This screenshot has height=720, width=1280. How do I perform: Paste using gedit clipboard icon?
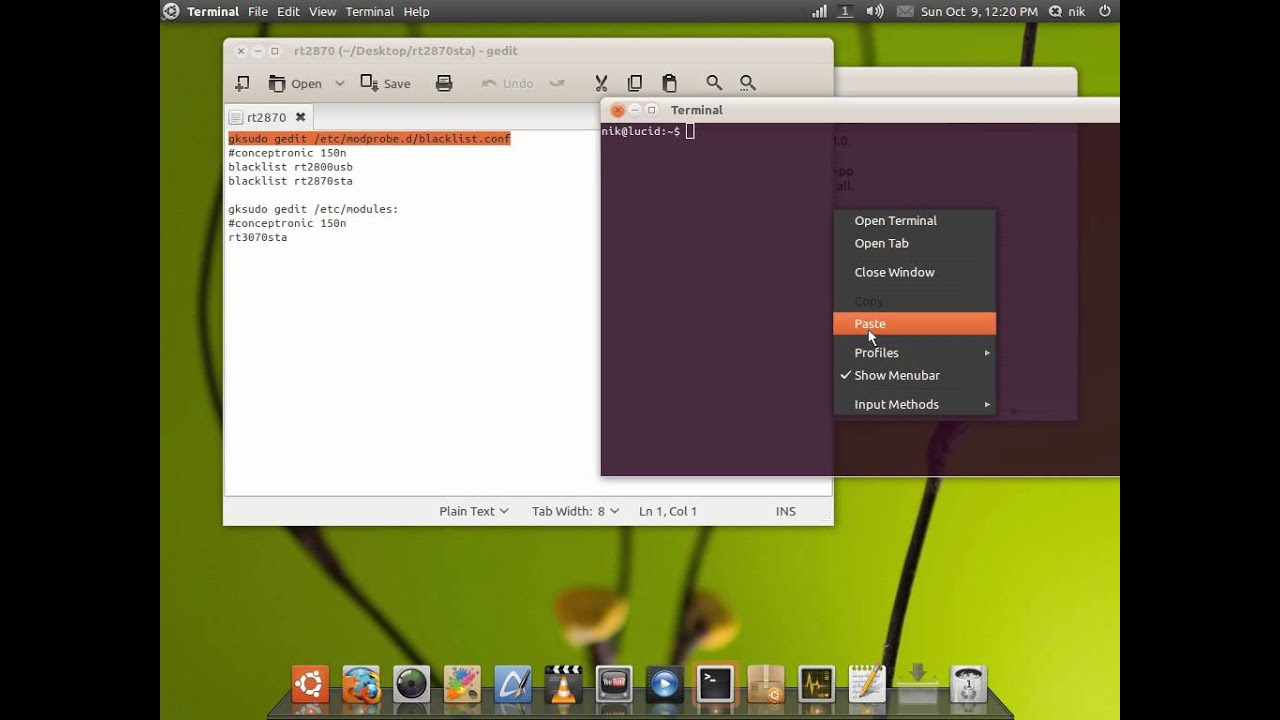click(669, 83)
